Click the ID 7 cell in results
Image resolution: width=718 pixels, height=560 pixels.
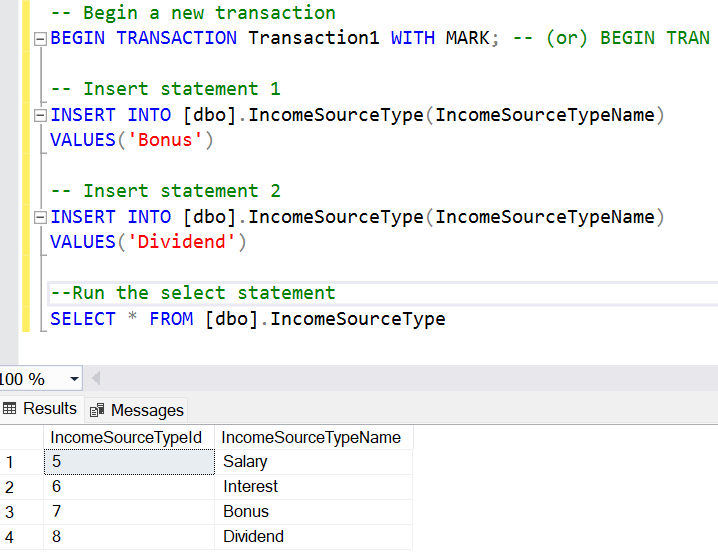pyautogui.click(x=129, y=512)
